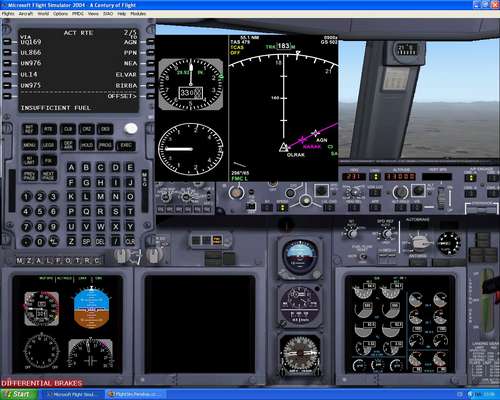Click the C panel-switcher icon below the FMC

(x=97, y=260)
